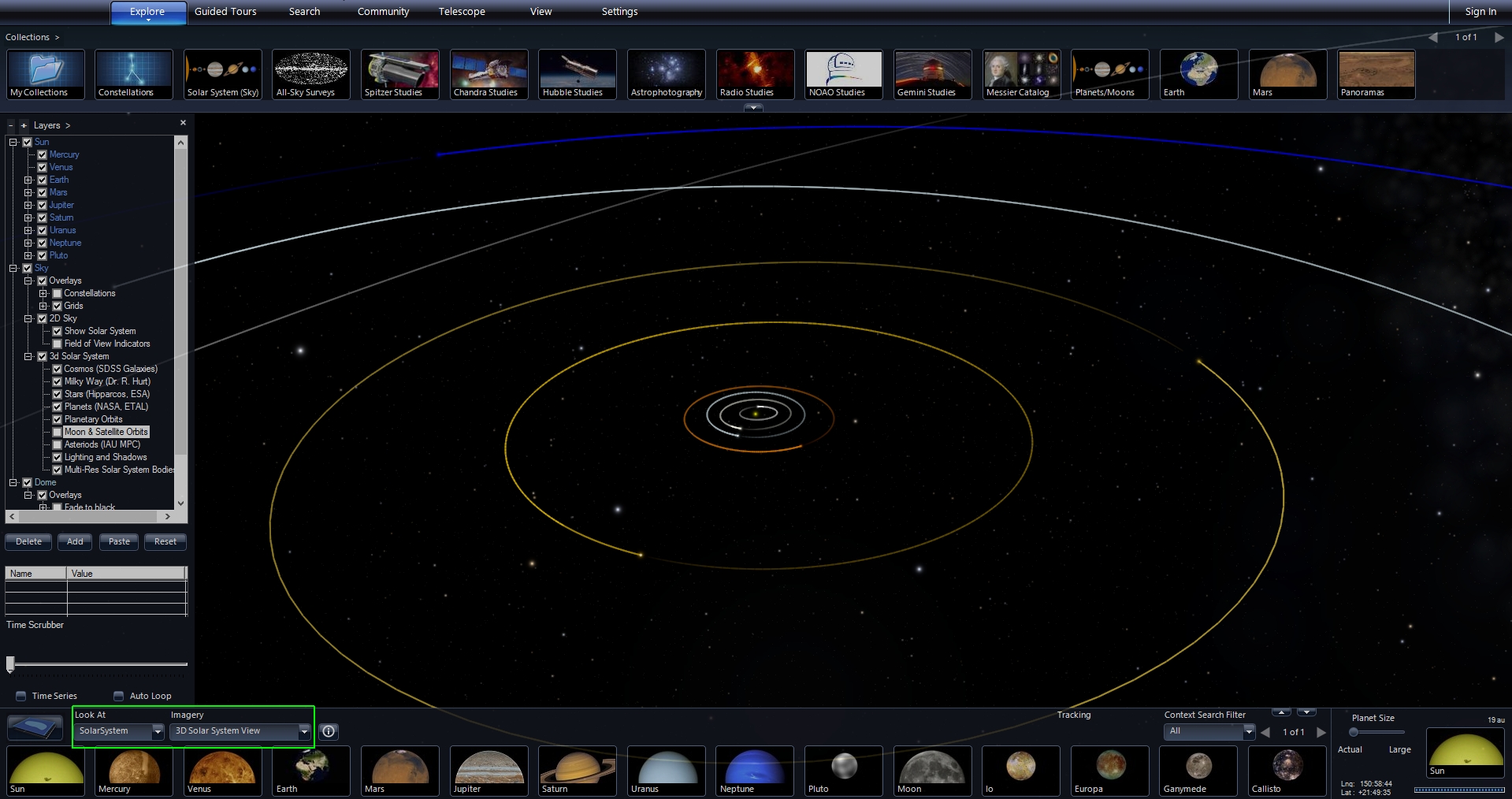Click the Delete button in Layers panel
The height and width of the screenshot is (799, 1512).
tap(28, 541)
